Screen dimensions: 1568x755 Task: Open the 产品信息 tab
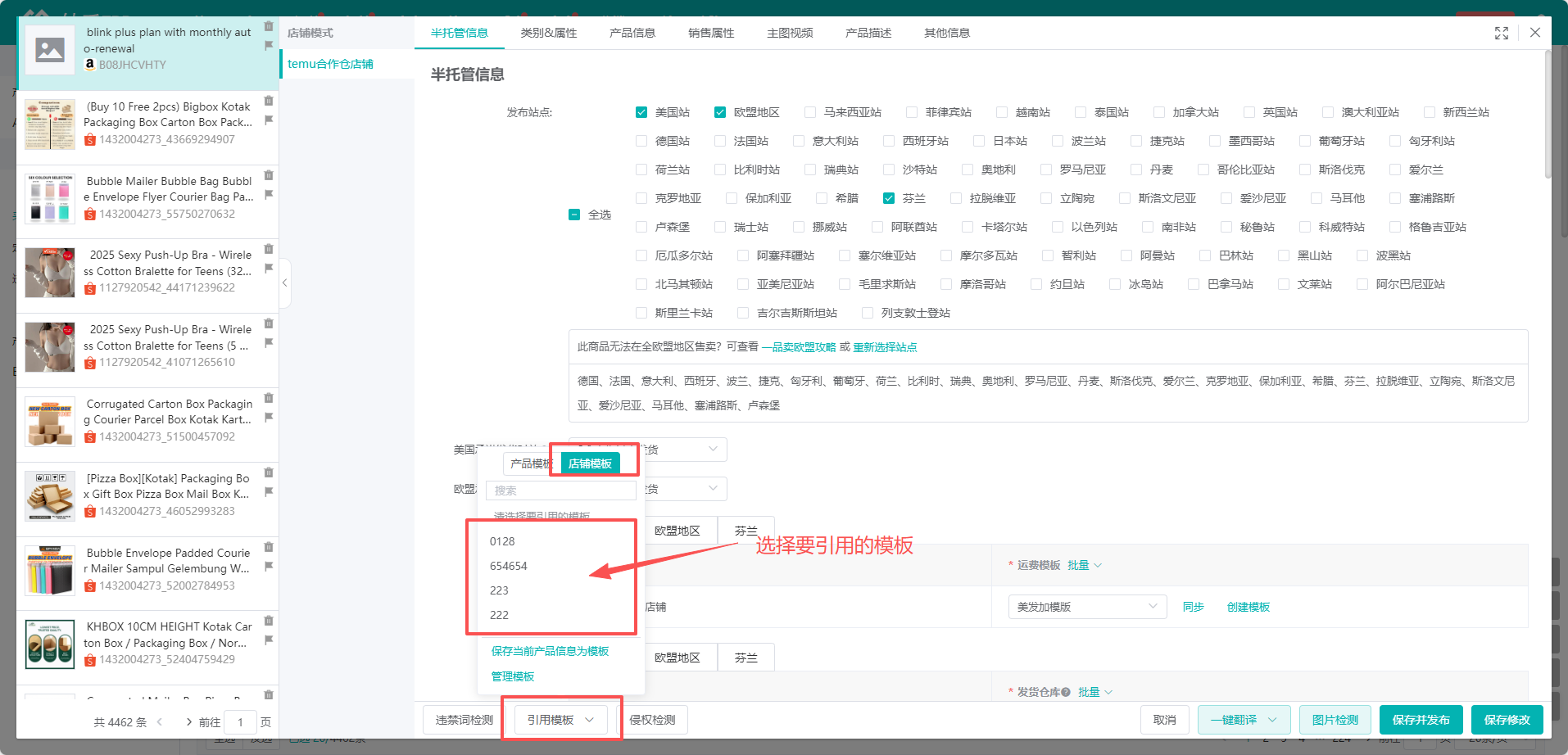coord(632,33)
